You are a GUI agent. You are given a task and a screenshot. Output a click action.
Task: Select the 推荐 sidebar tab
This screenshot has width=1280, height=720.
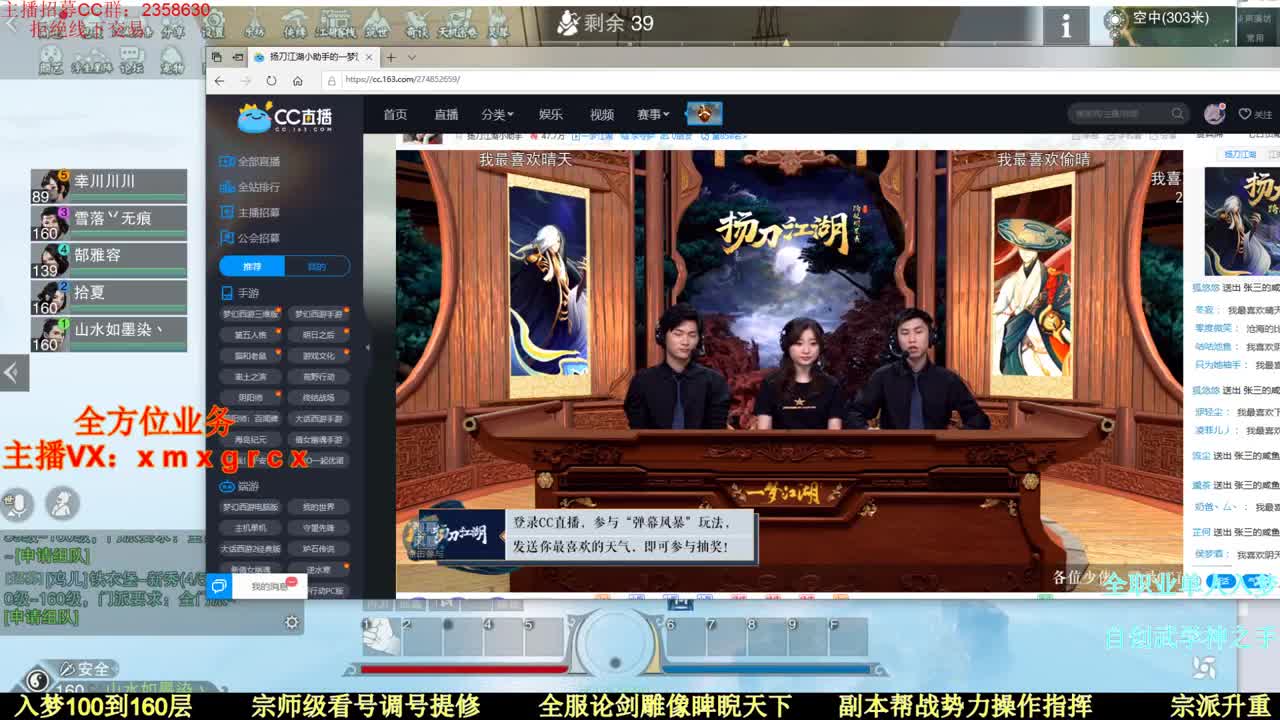coord(252,266)
